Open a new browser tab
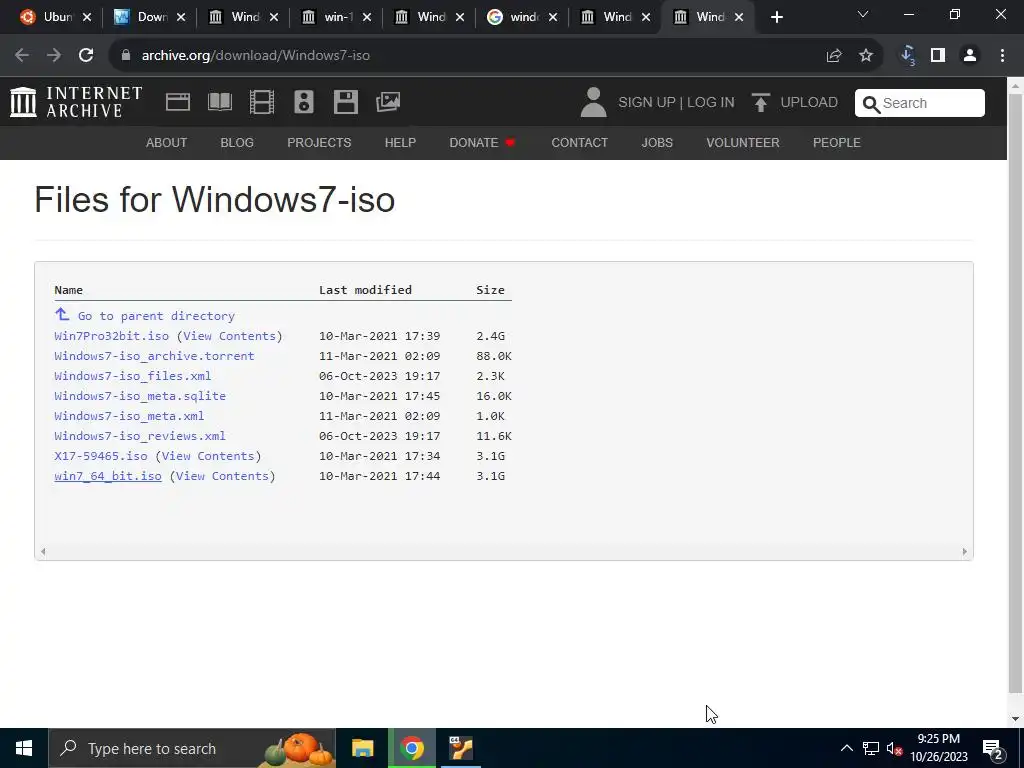This screenshot has width=1024, height=768. point(776,18)
